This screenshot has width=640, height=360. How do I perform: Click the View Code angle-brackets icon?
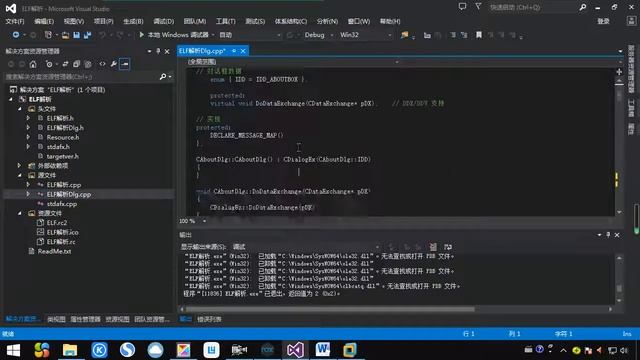pos(102,64)
